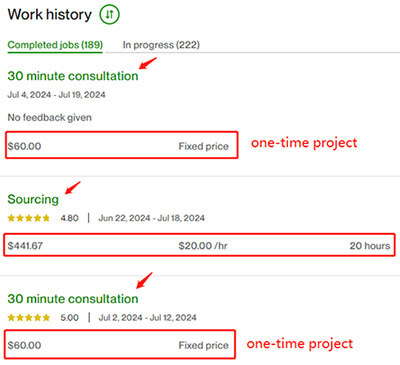Open the second 30 minute consultation job
The width and height of the screenshot is (400, 365).
click(x=73, y=299)
